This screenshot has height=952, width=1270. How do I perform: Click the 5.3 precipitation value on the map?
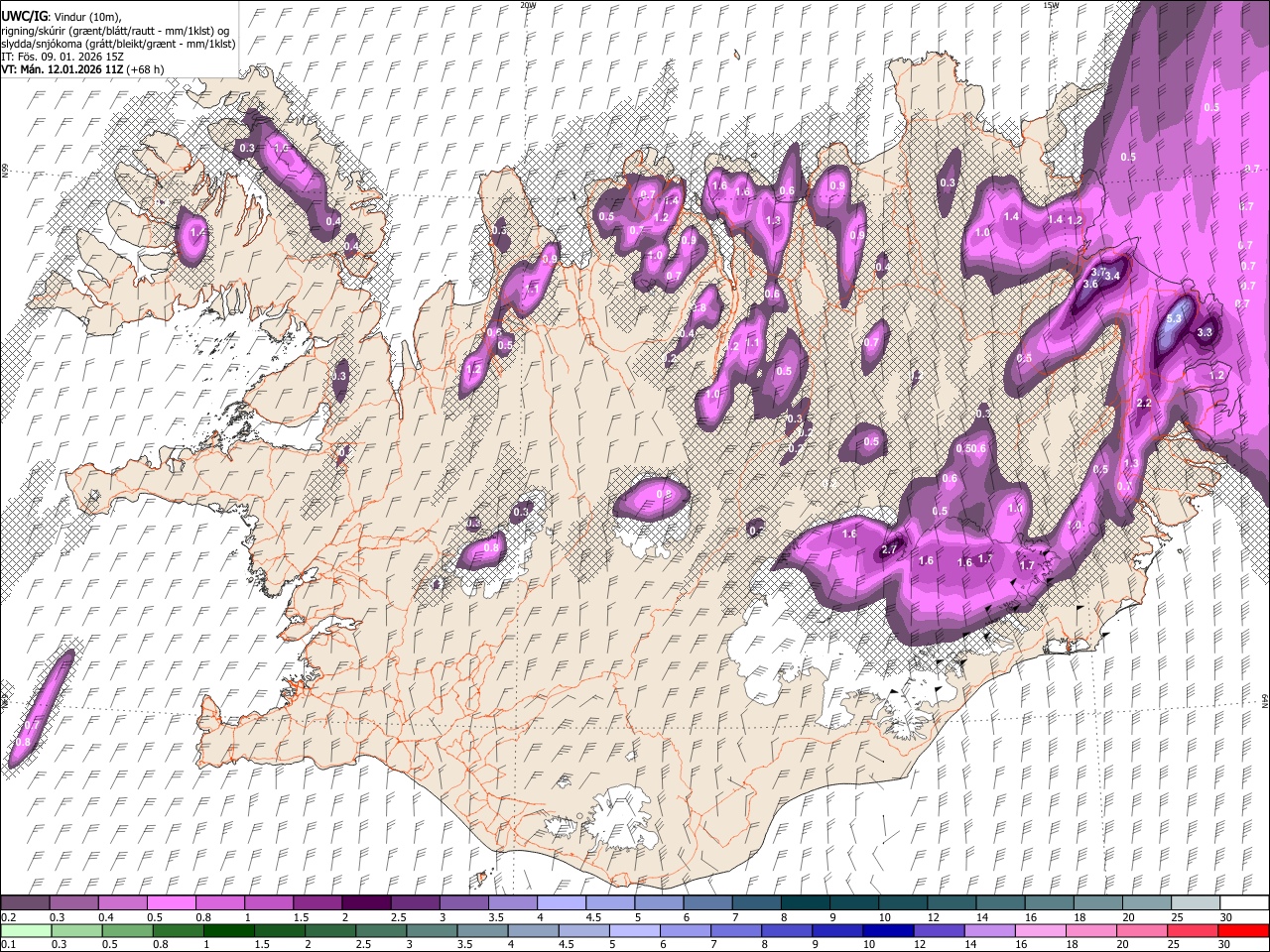[x=1176, y=318]
